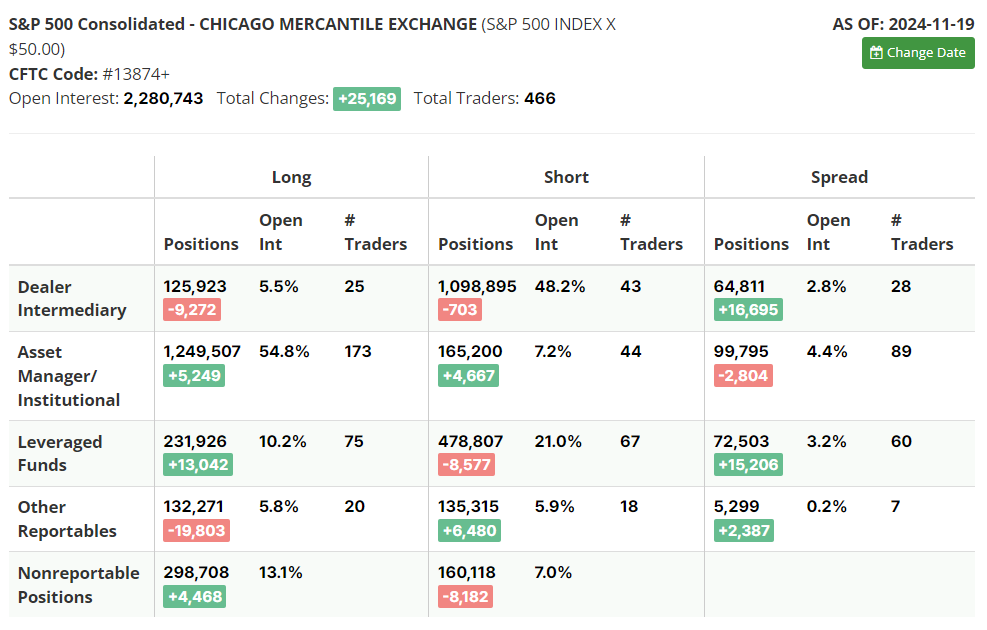Select Nonreportable long positions 298,708
The width and height of the screenshot is (987, 630).
[x=196, y=573]
